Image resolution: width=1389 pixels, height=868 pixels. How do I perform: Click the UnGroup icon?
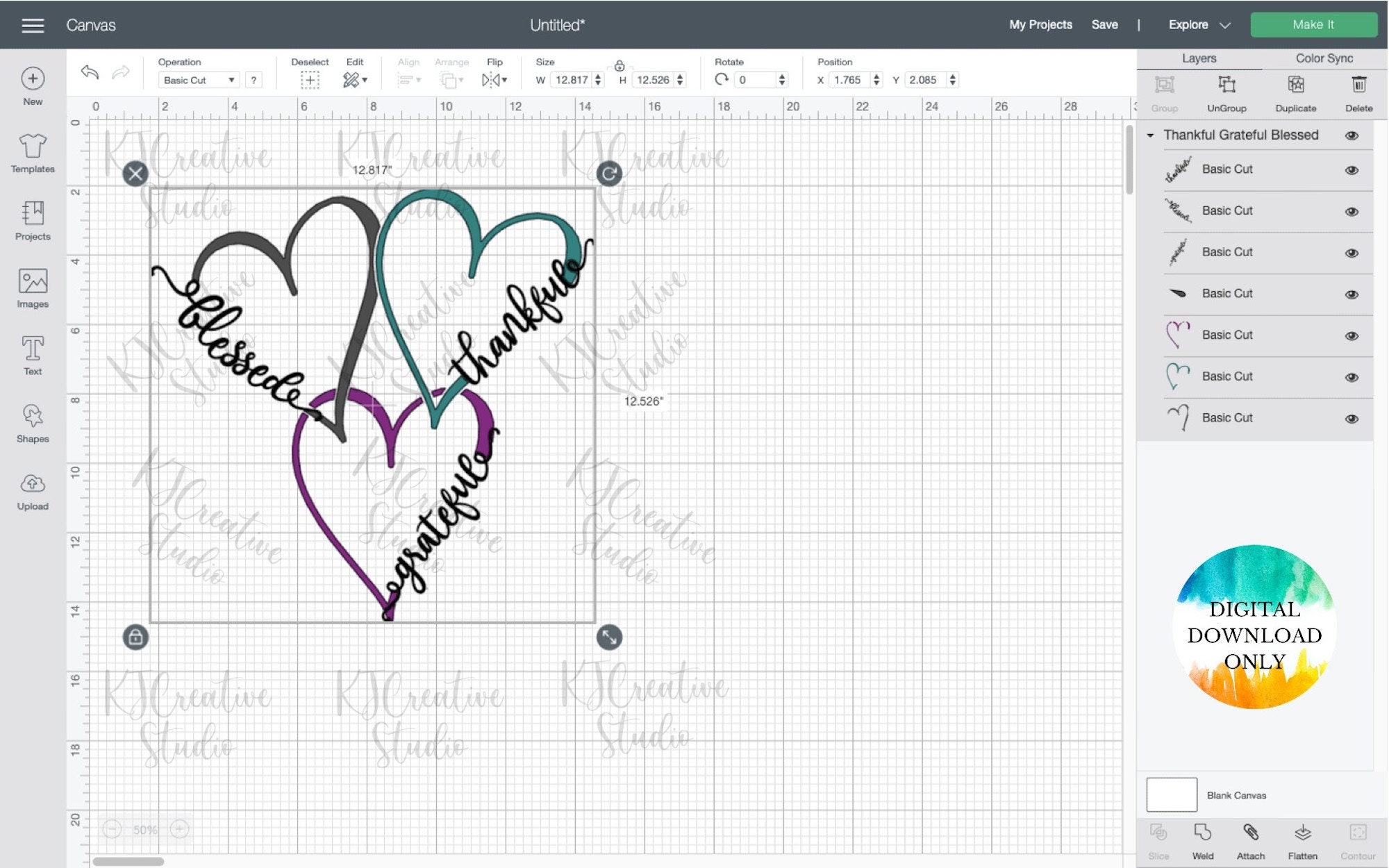coord(1228,90)
